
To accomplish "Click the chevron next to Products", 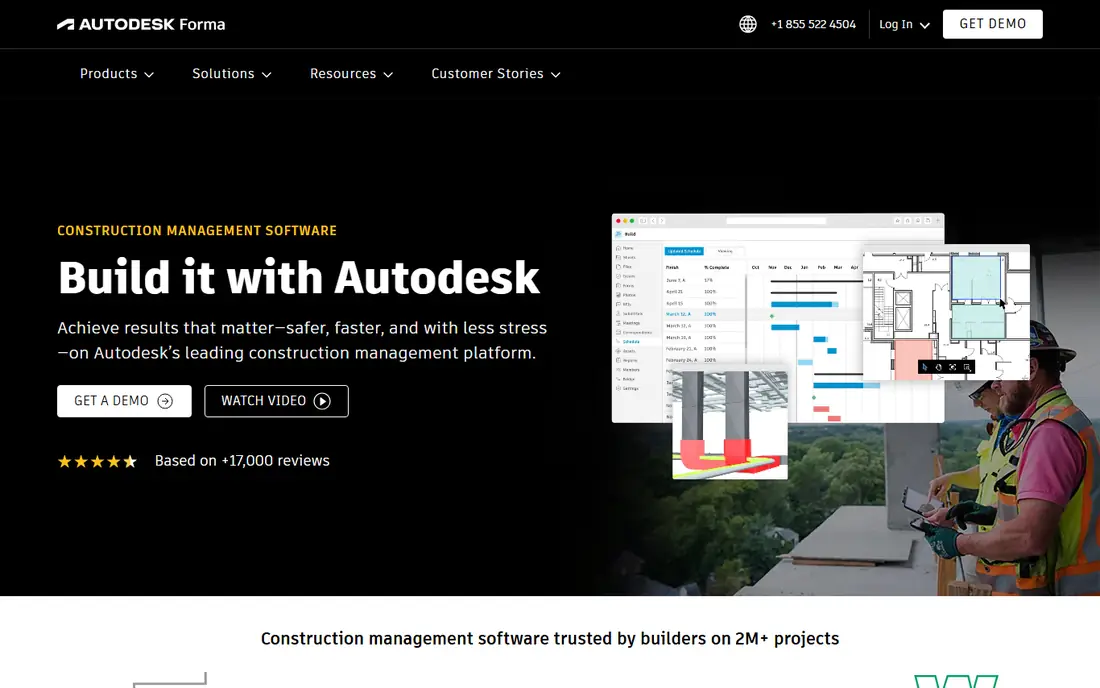I will click(149, 74).
